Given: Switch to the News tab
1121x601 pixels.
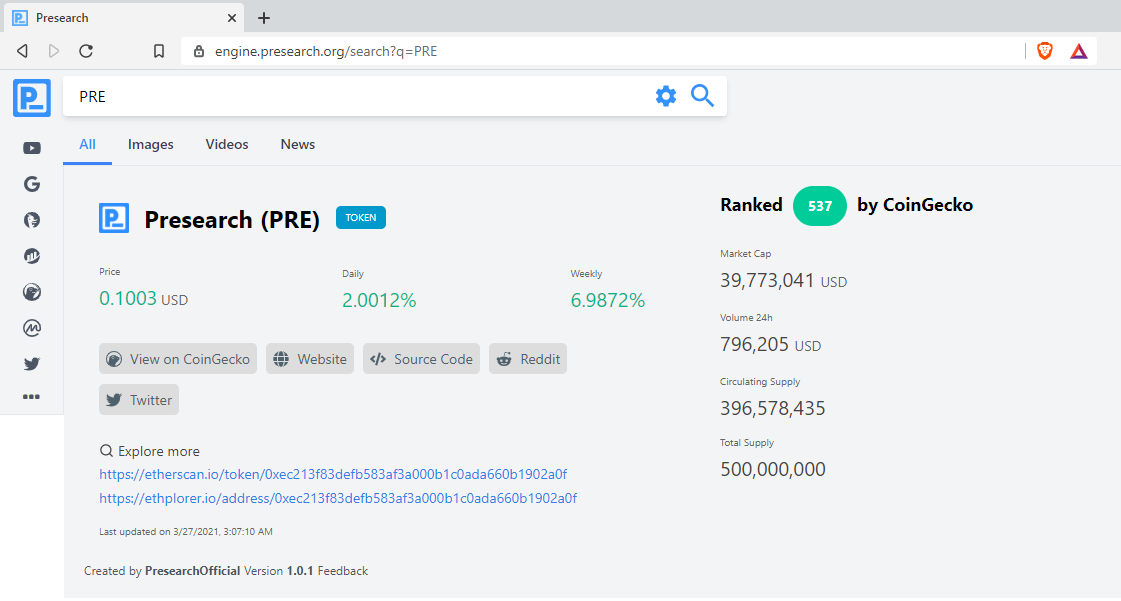Looking at the screenshot, I should [x=297, y=144].
